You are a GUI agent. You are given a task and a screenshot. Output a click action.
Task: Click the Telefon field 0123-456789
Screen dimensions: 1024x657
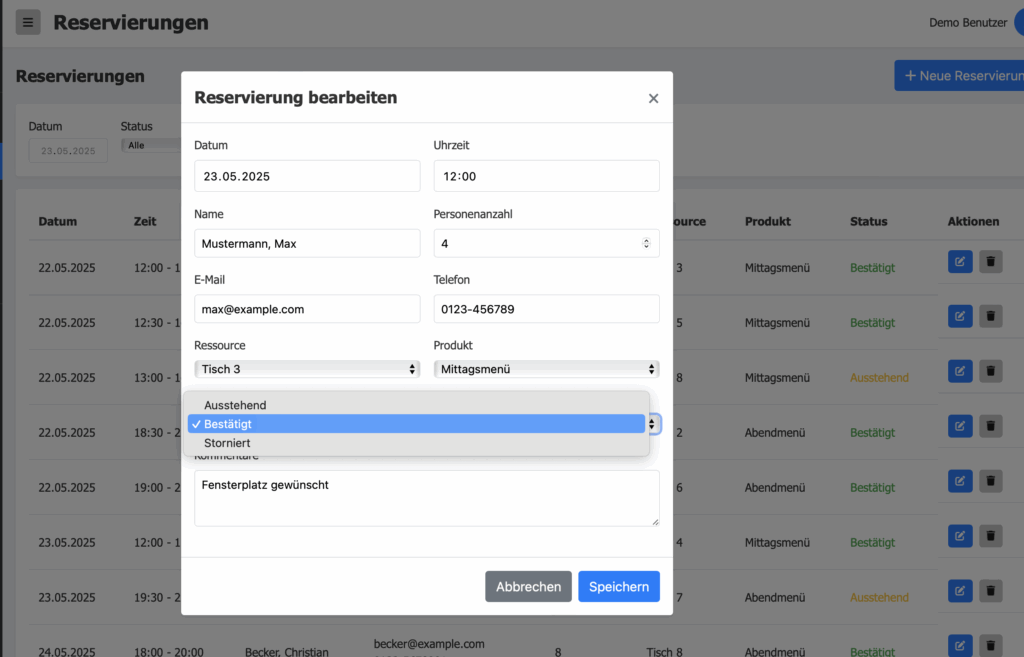click(x=546, y=309)
